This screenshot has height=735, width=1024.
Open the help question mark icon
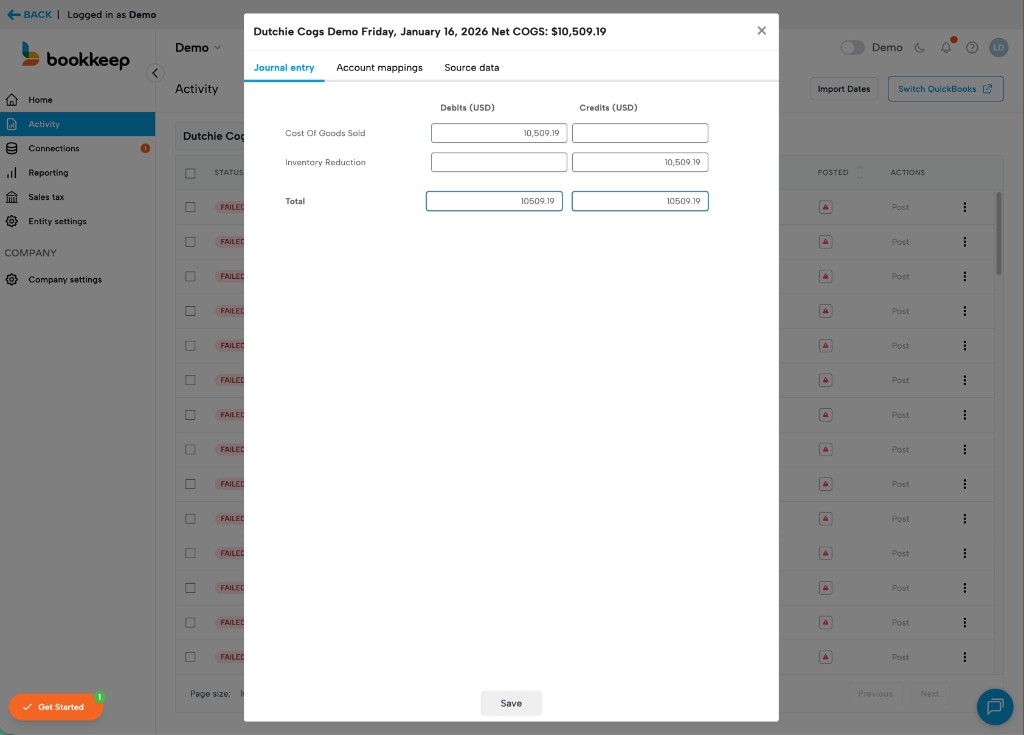click(971, 47)
